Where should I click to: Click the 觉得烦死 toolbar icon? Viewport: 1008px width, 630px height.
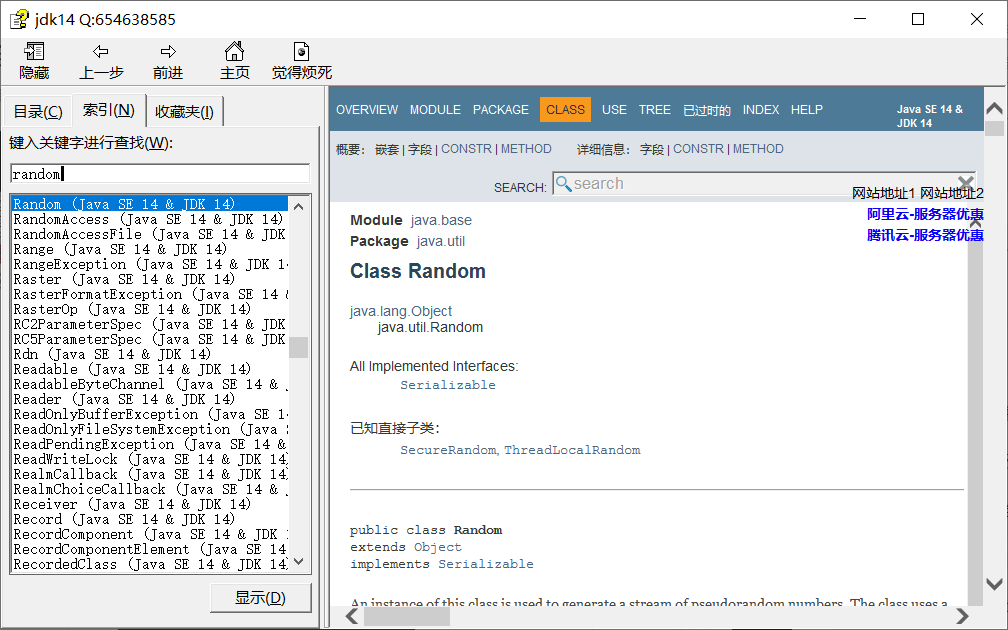click(302, 51)
